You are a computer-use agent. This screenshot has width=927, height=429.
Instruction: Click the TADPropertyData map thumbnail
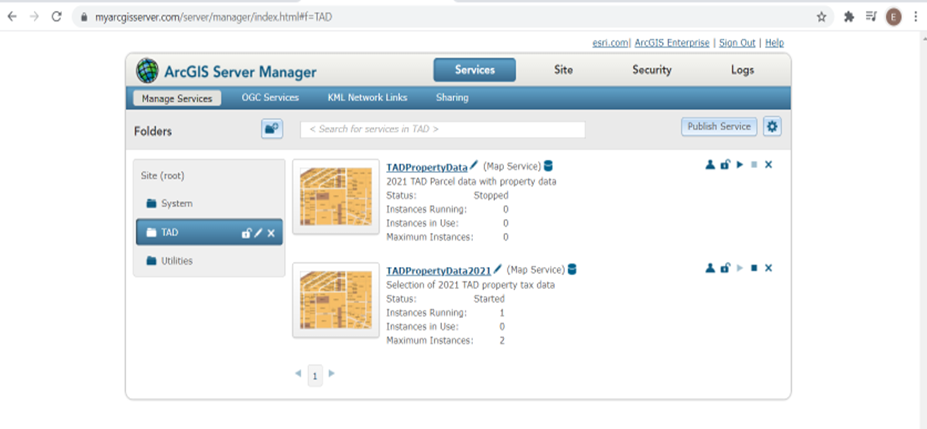336,197
